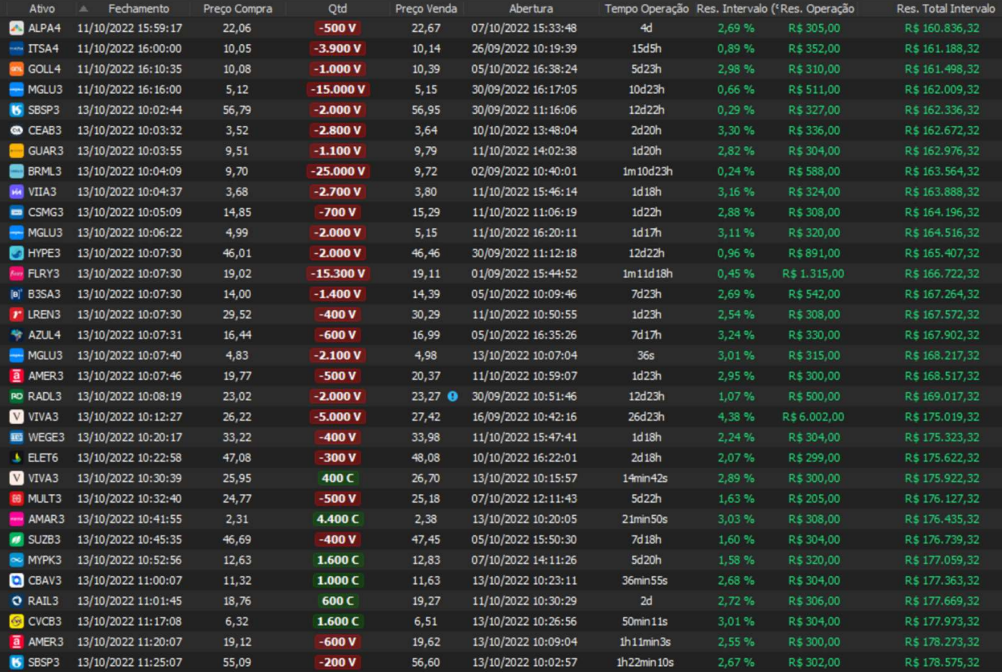Sort by the Preço Compra column header

(x=236, y=8)
